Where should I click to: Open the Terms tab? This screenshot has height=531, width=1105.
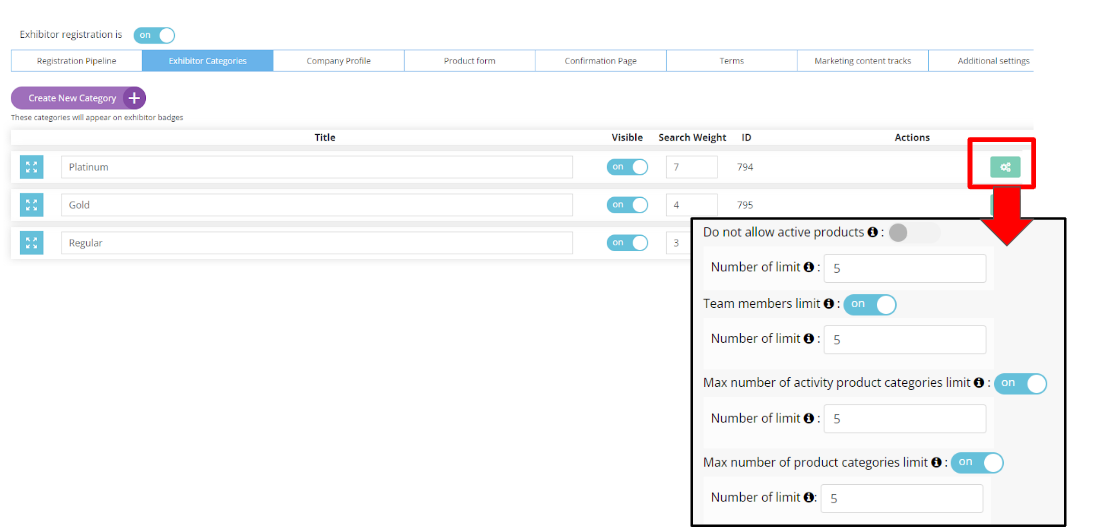[732, 61]
